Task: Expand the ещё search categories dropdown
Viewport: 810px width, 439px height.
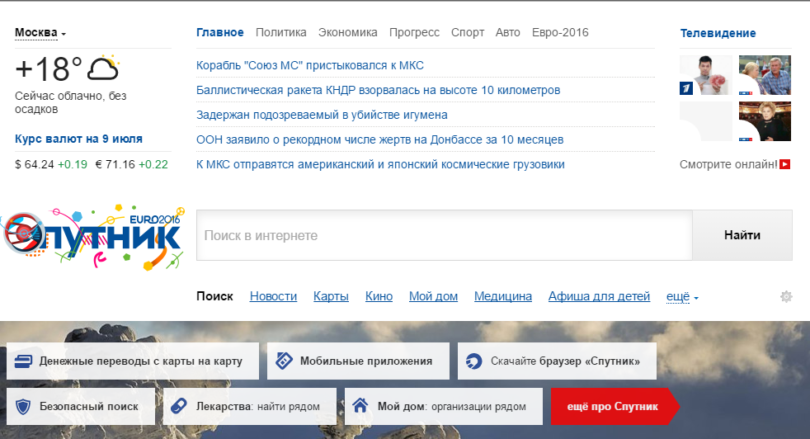Action: pyautogui.click(x=682, y=296)
